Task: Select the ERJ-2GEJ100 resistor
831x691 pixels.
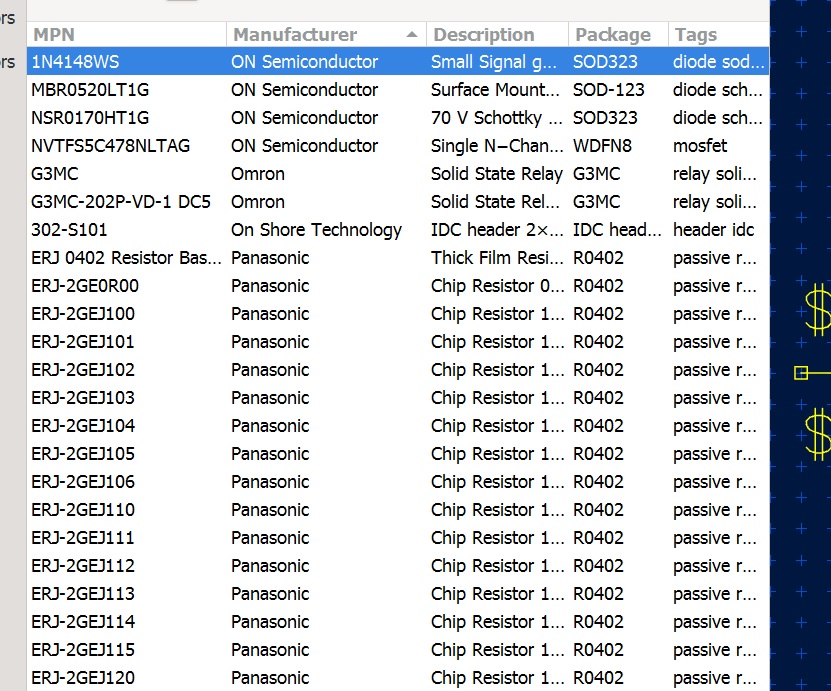Action: [x=398, y=314]
